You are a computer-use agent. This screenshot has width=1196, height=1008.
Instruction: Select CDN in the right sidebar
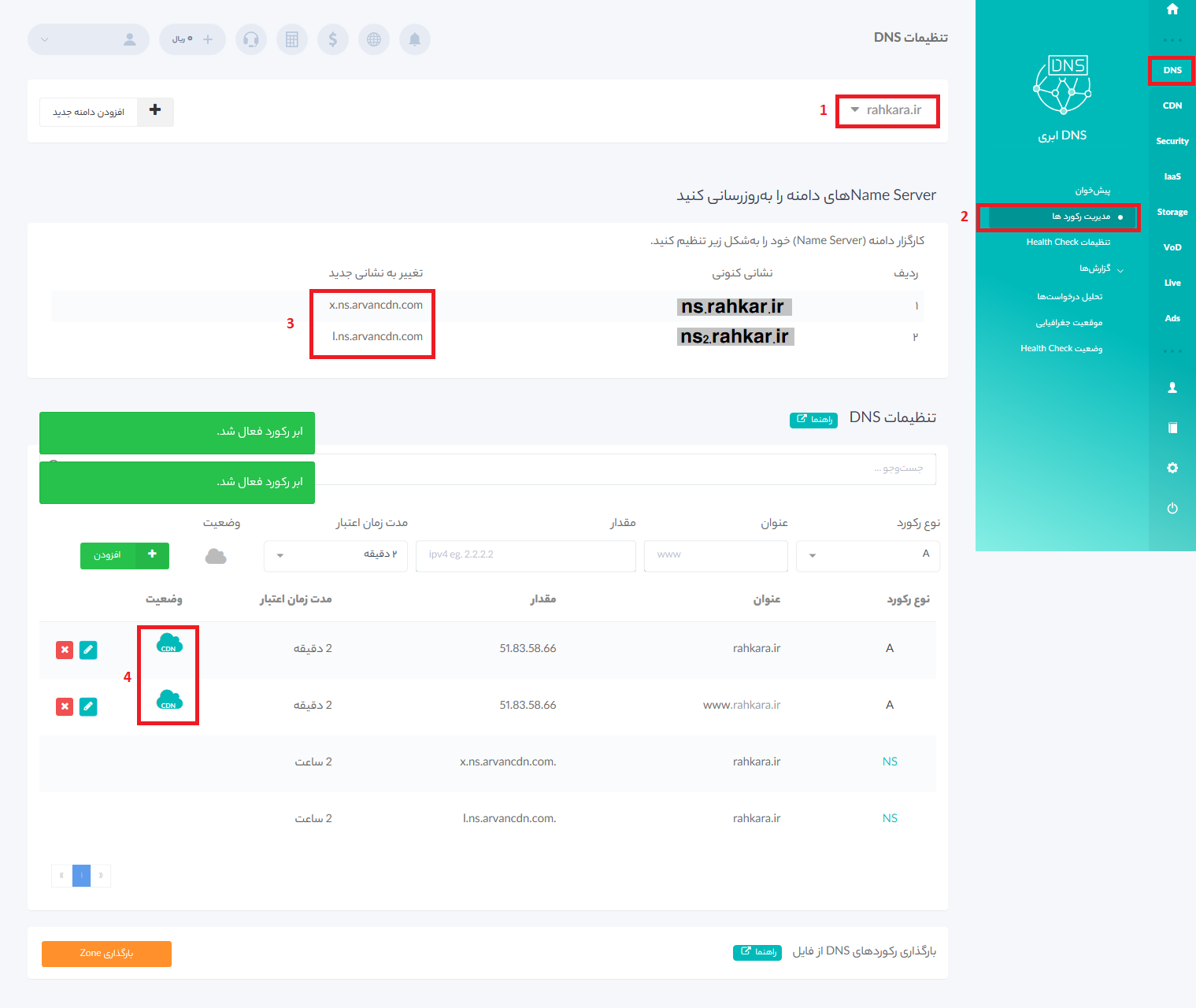coord(1172,106)
